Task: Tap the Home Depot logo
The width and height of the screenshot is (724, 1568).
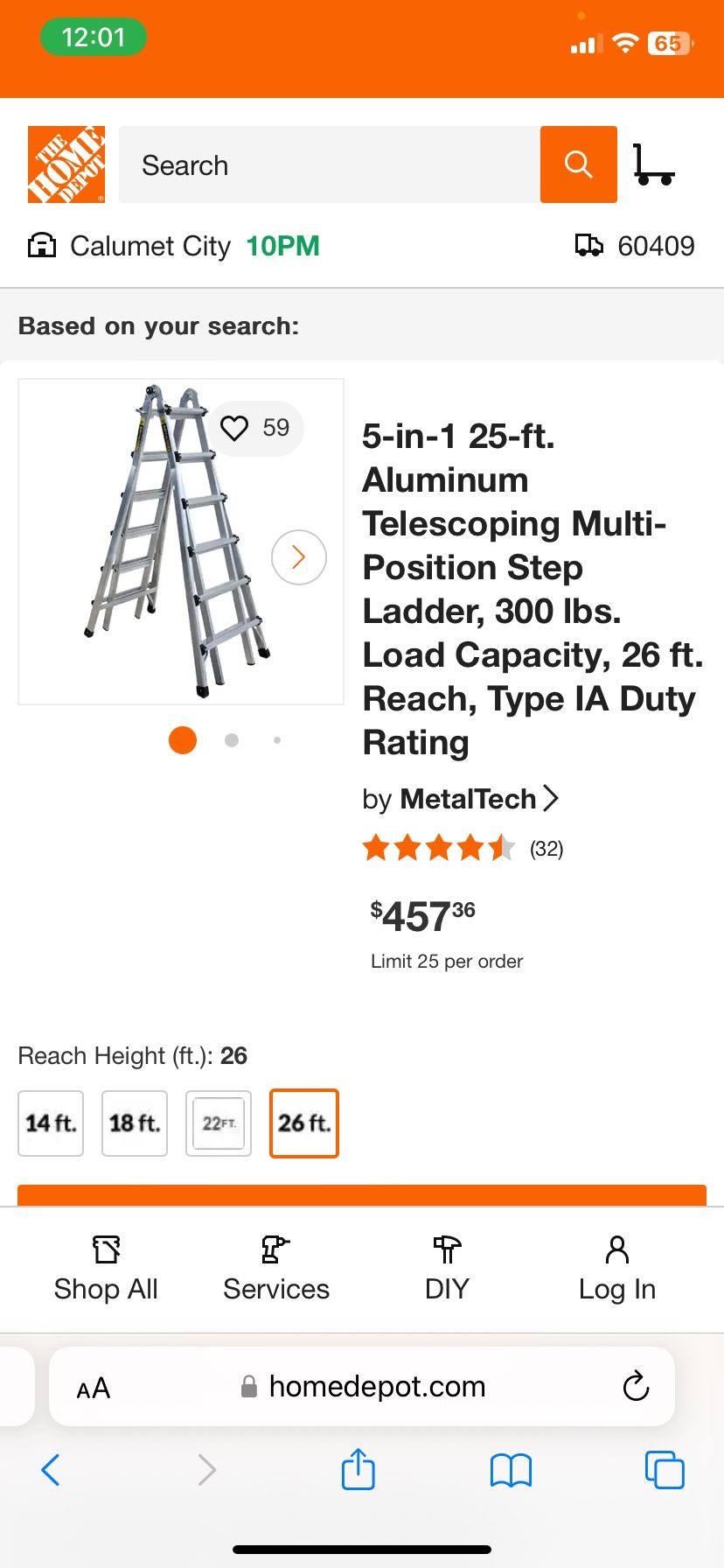Action: pyautogui.click(x=66, y=164)
